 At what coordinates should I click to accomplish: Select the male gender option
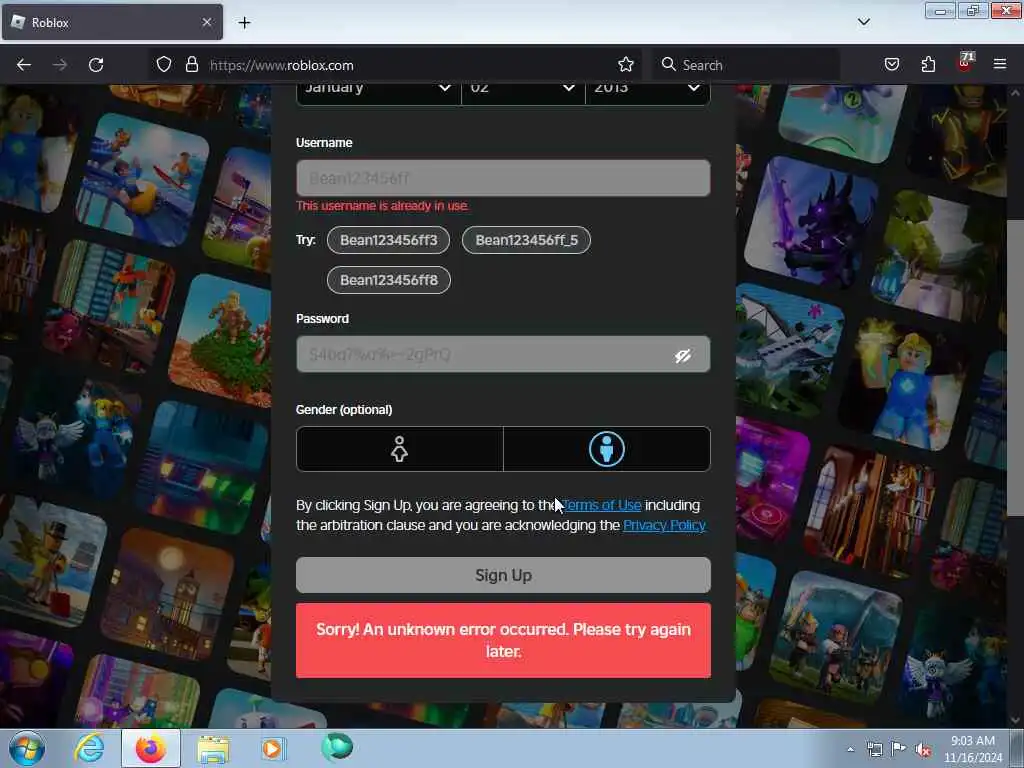click(x=607, y=449)
